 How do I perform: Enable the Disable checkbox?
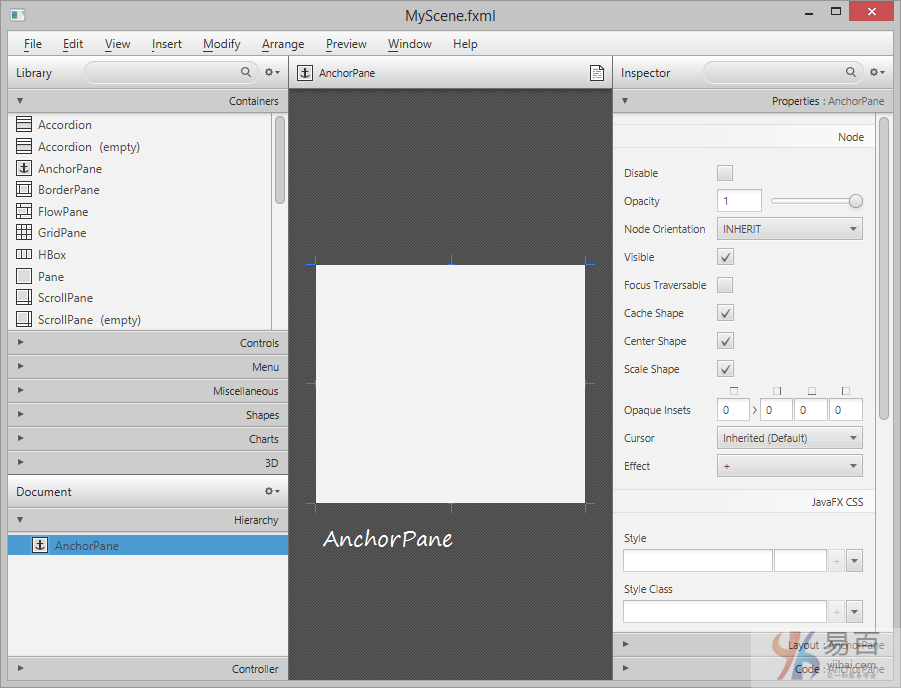coord(725,173)
